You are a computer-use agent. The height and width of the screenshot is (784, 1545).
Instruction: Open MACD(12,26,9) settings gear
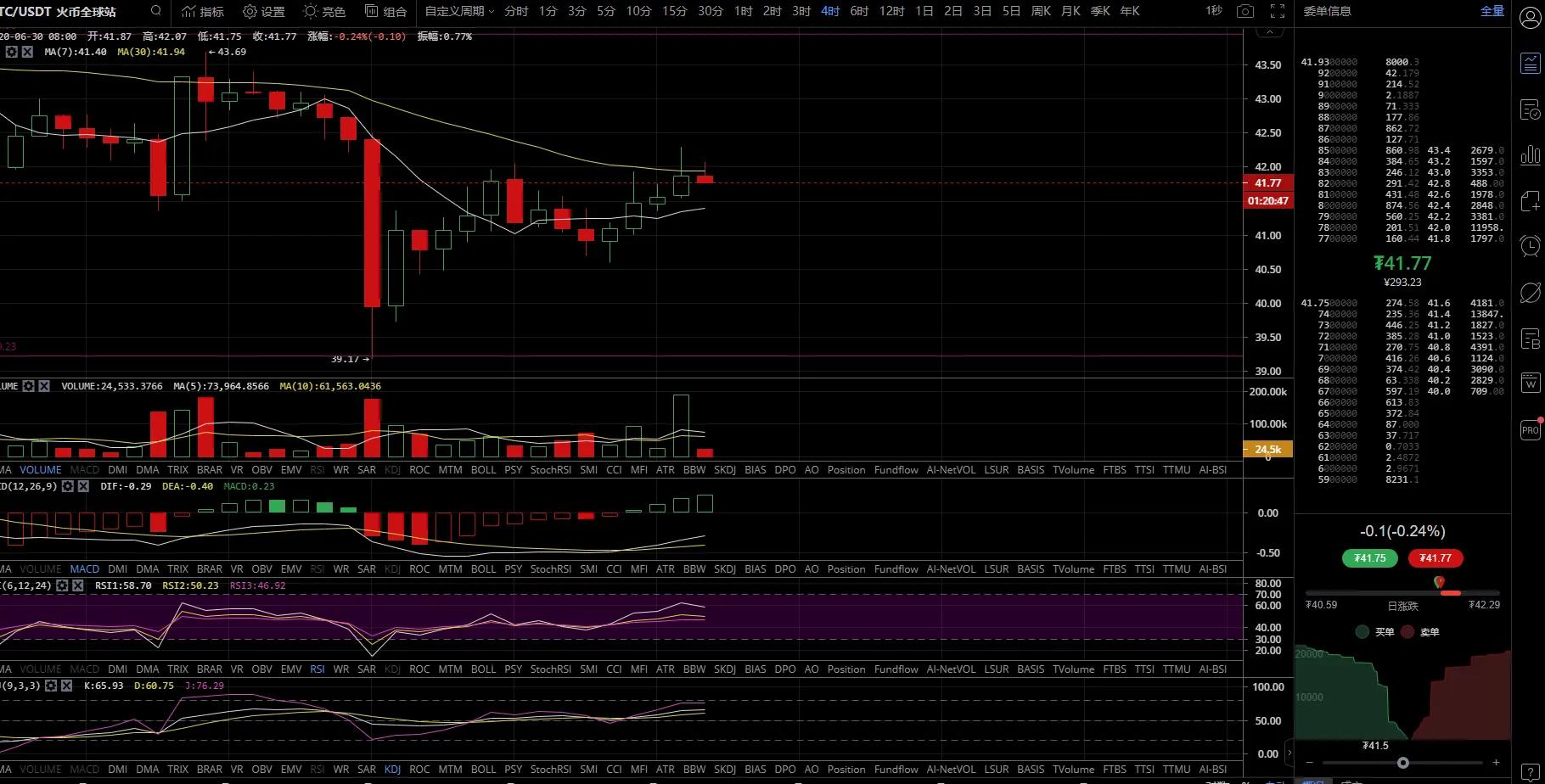pyautogui.click(x=68, y=486)
